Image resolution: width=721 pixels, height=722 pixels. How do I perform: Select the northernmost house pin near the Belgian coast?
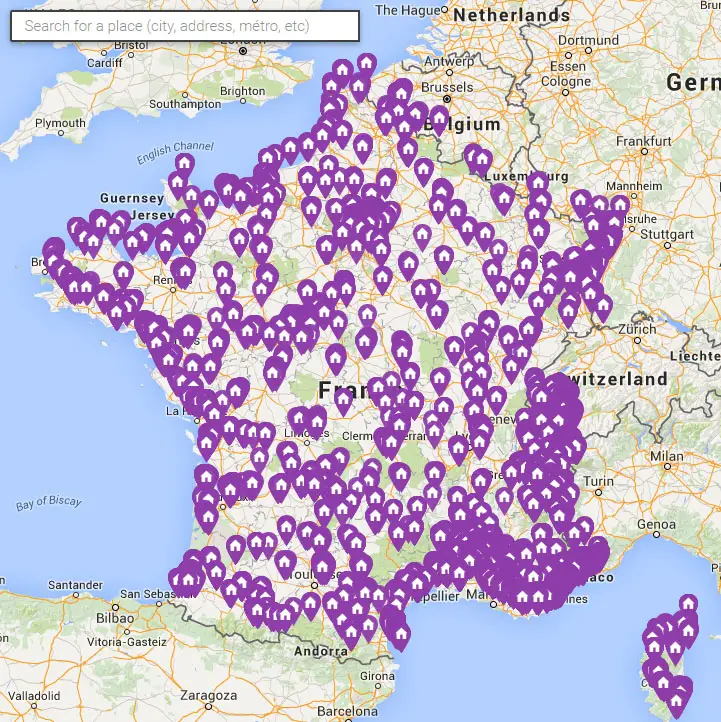click(366, 66)
